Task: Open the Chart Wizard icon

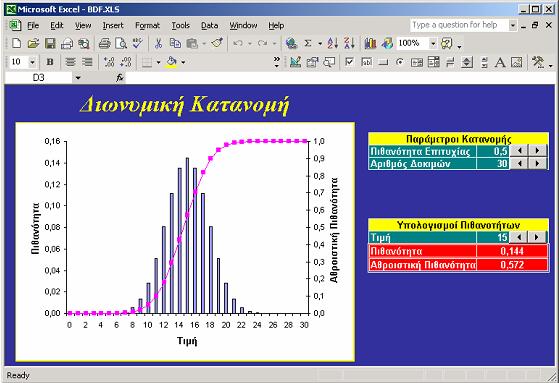Action: pos(370,44)
